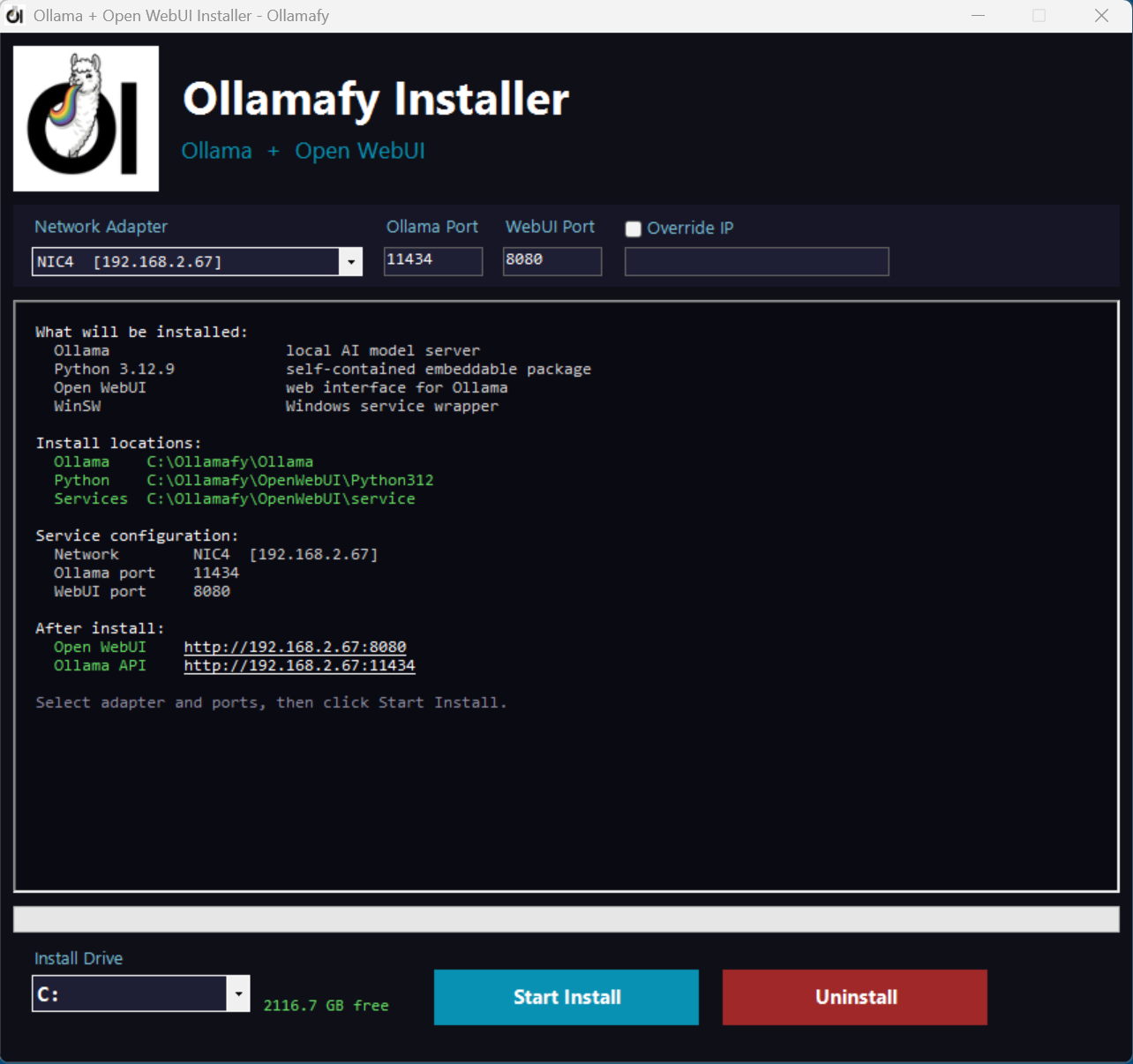Click the 'C:\Ollamafy\OpenWebUI\Python312' path
Screen dimensions: 1133x1064
click(x=290, y=480)
